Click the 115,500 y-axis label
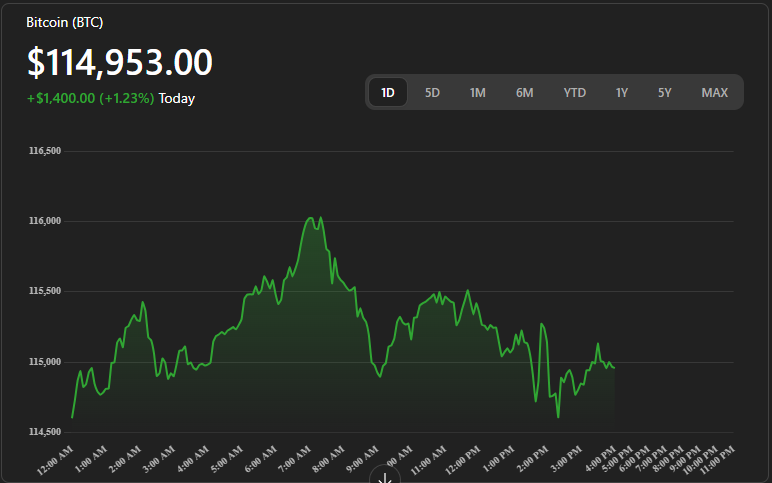772x483 pixels. [x=45, y=291]
